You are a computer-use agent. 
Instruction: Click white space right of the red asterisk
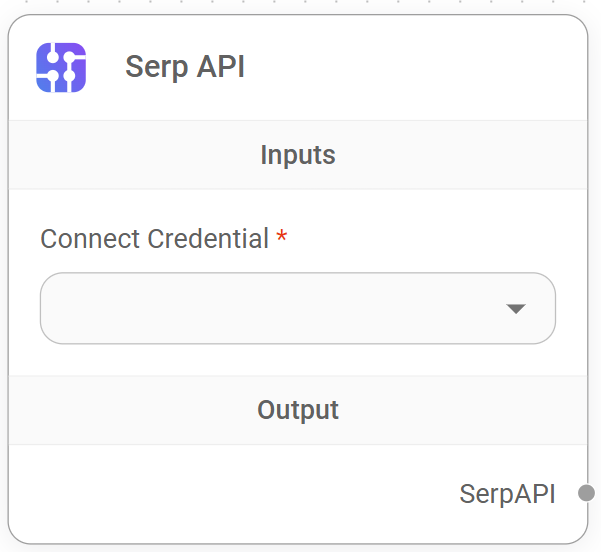(x=420, y=239)
